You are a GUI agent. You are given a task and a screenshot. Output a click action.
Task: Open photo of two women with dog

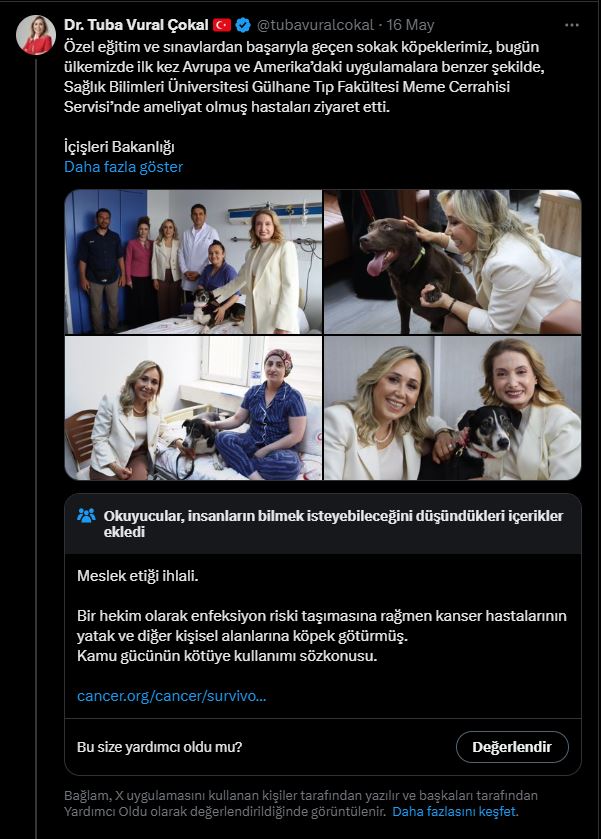tap(452, 408)
